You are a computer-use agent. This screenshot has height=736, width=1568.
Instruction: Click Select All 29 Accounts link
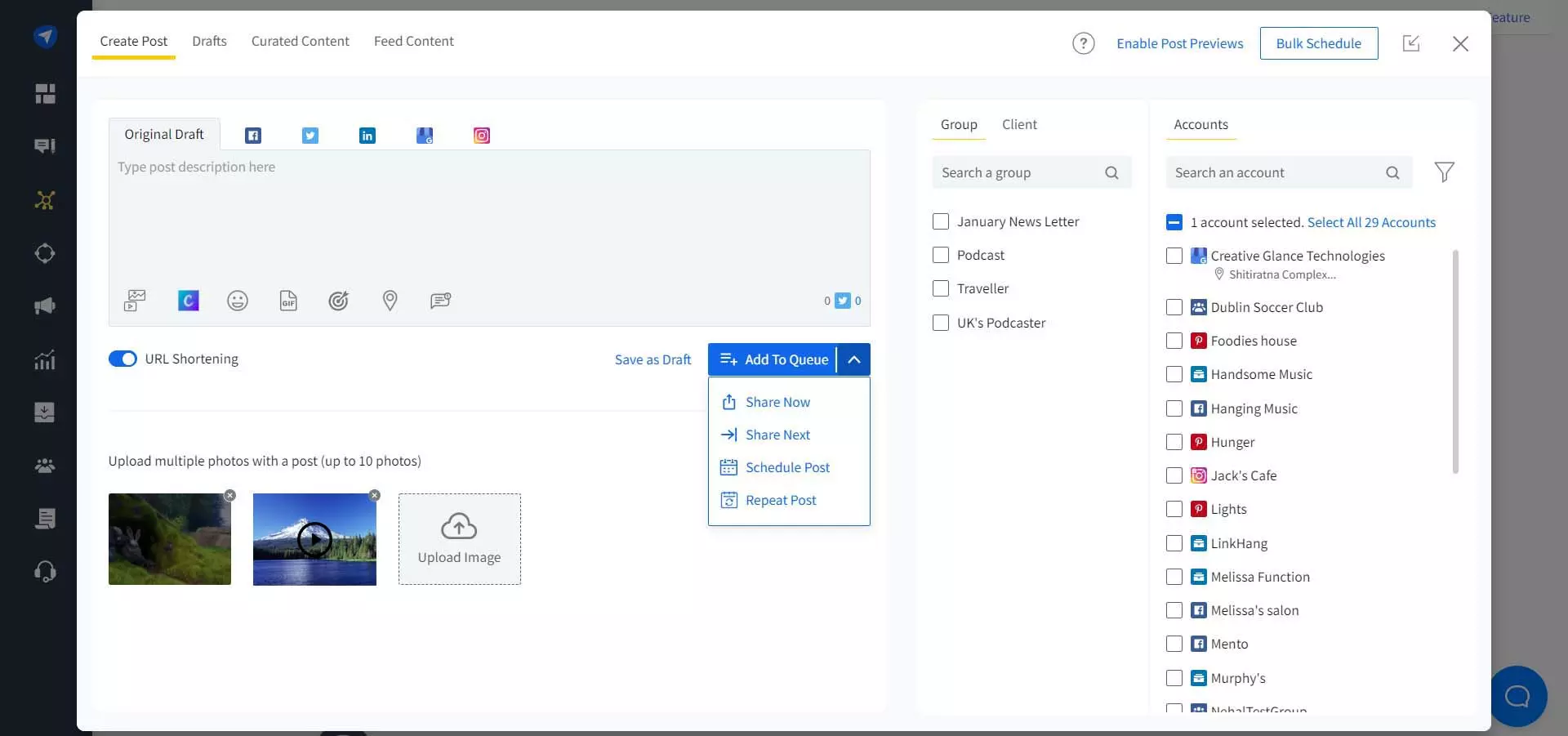pos(1371,222)
